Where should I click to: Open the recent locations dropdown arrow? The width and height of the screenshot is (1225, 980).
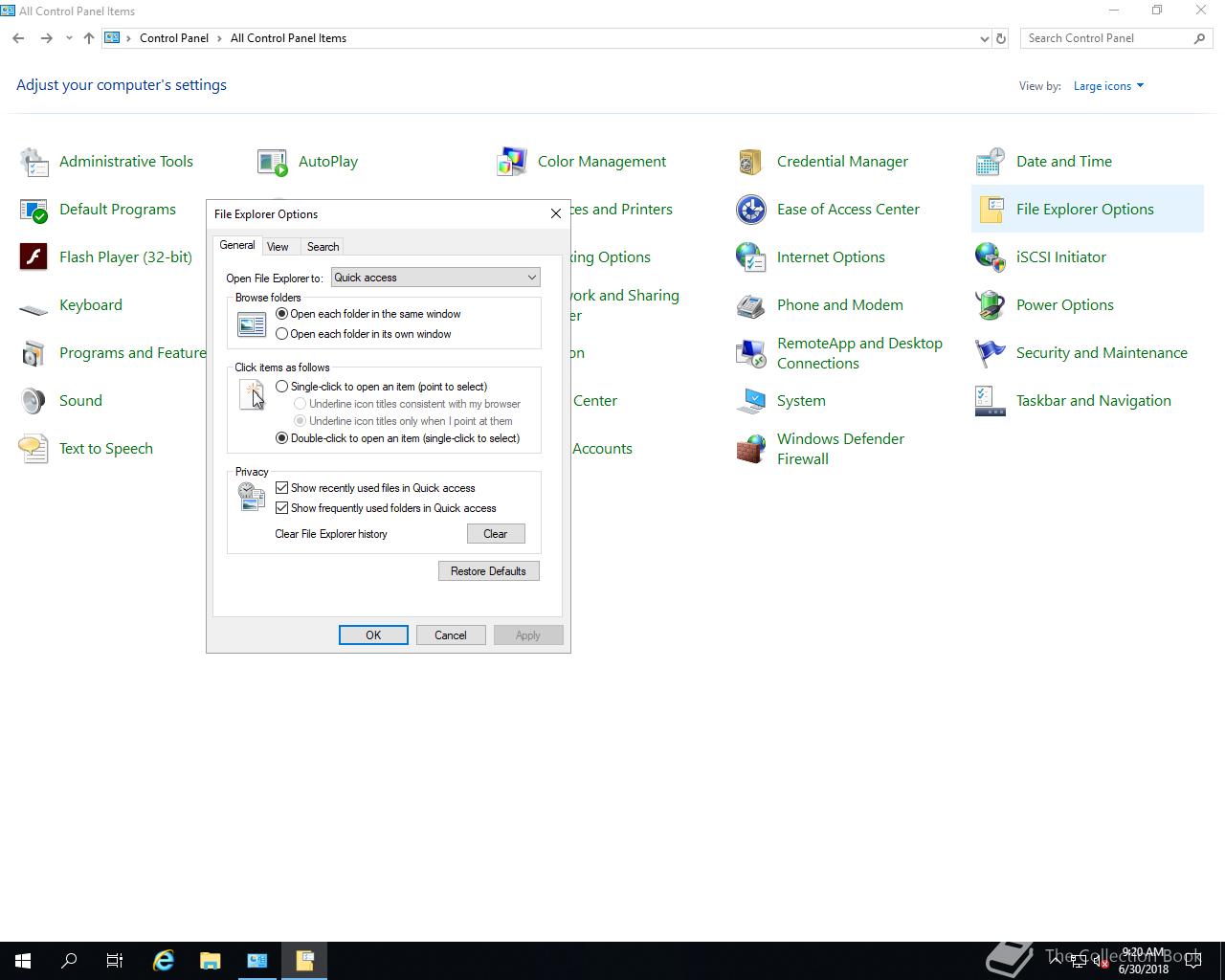69,38
